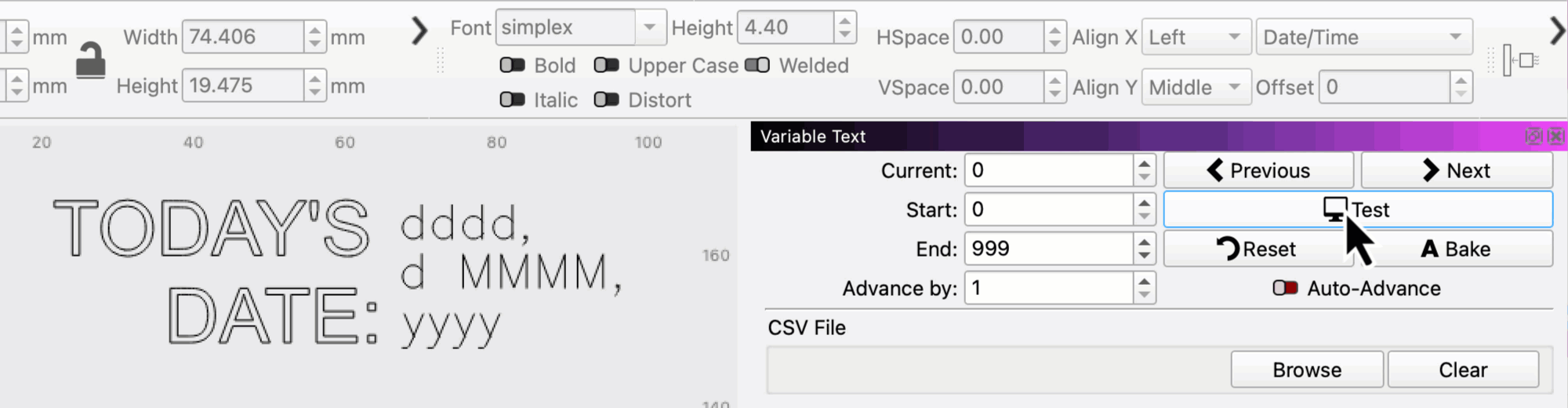1568x408 pixels.
Task: Enable the Bold toggle
Action: coord(513,65)
